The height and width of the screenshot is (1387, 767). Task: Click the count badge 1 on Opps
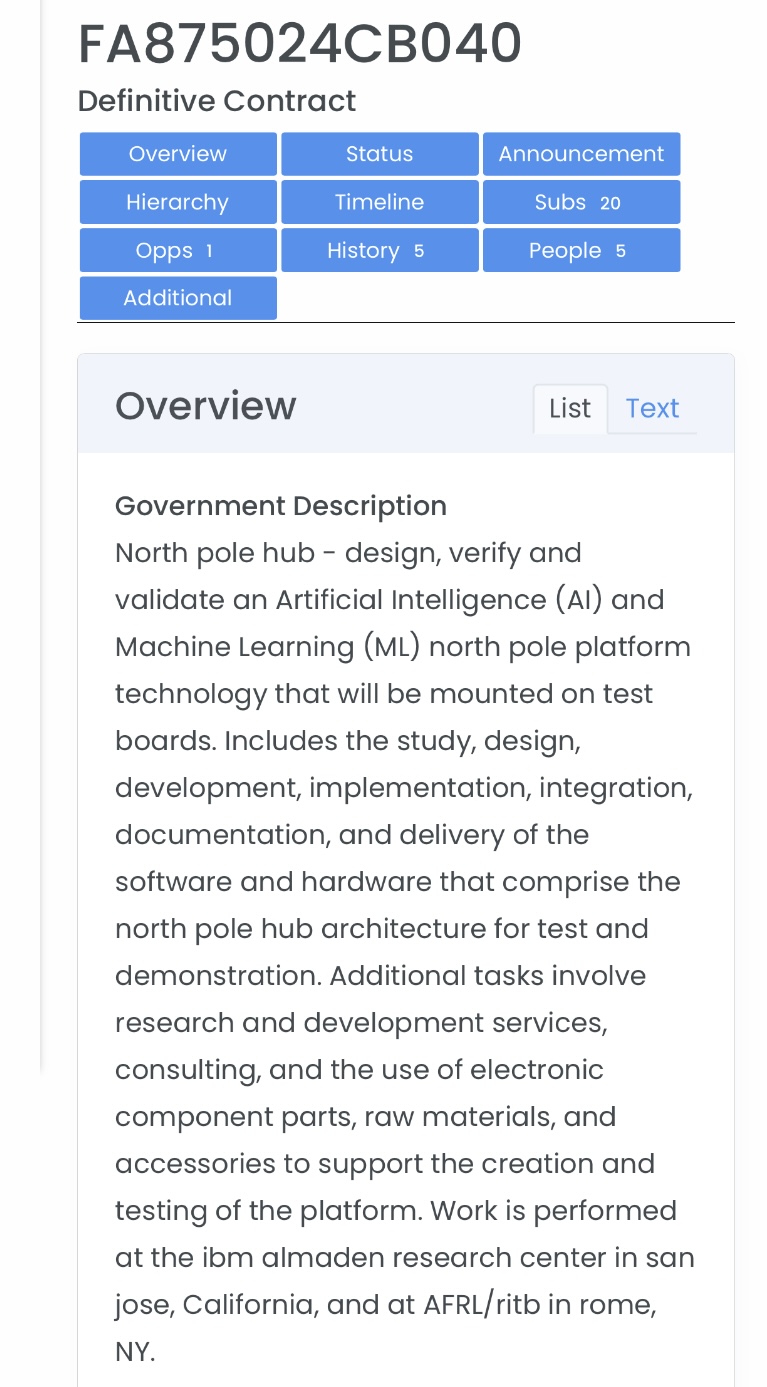tap(209, 251)
